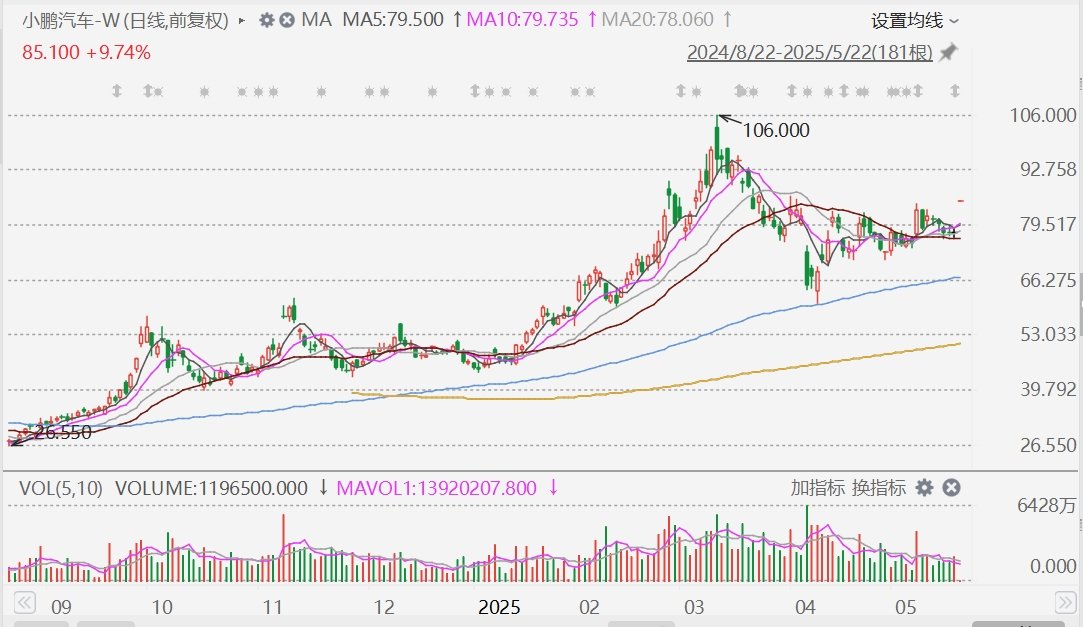Open MA indicator settings gear

coord(266,20)
